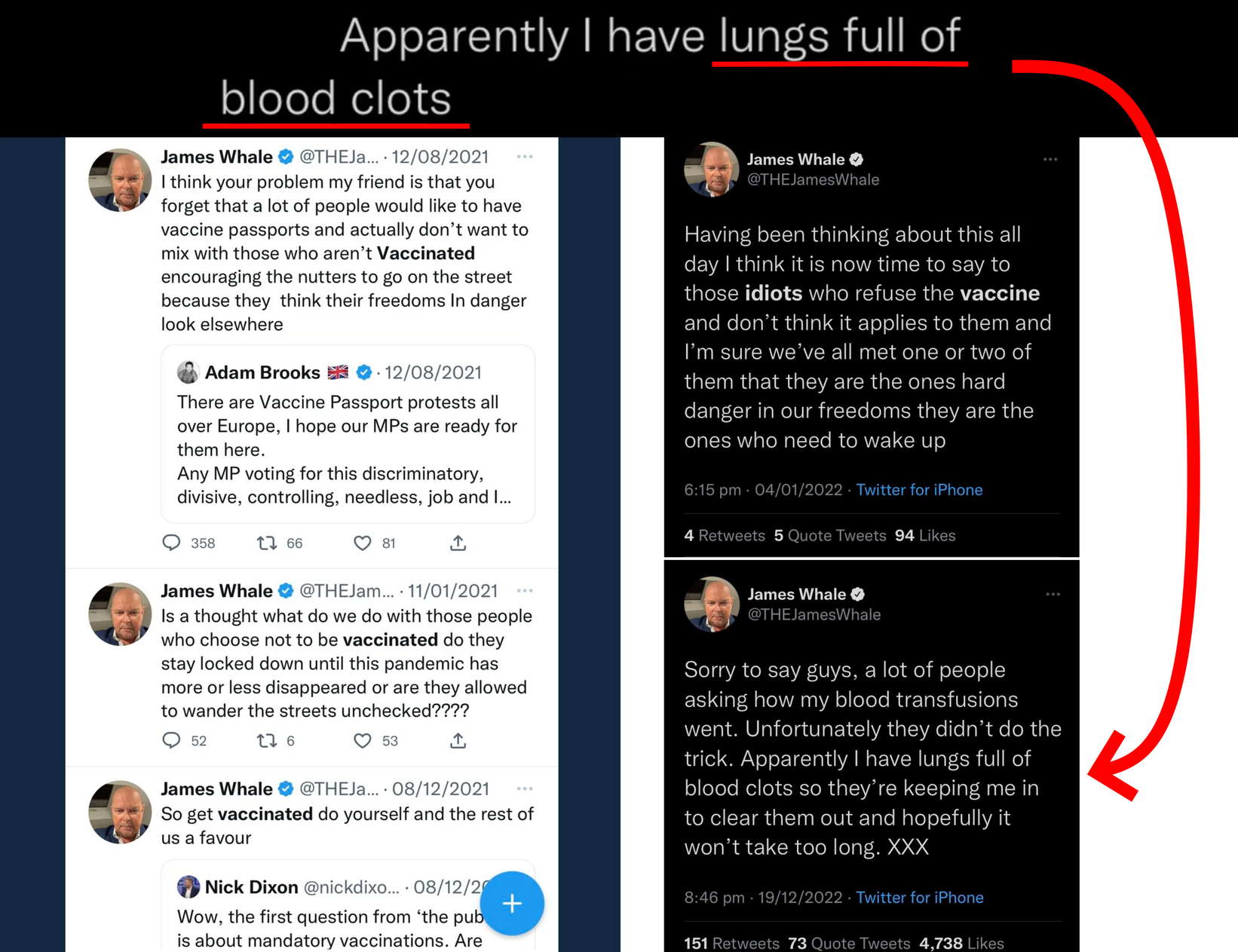Share the 11/01/2021 locked down tweet

458,740
